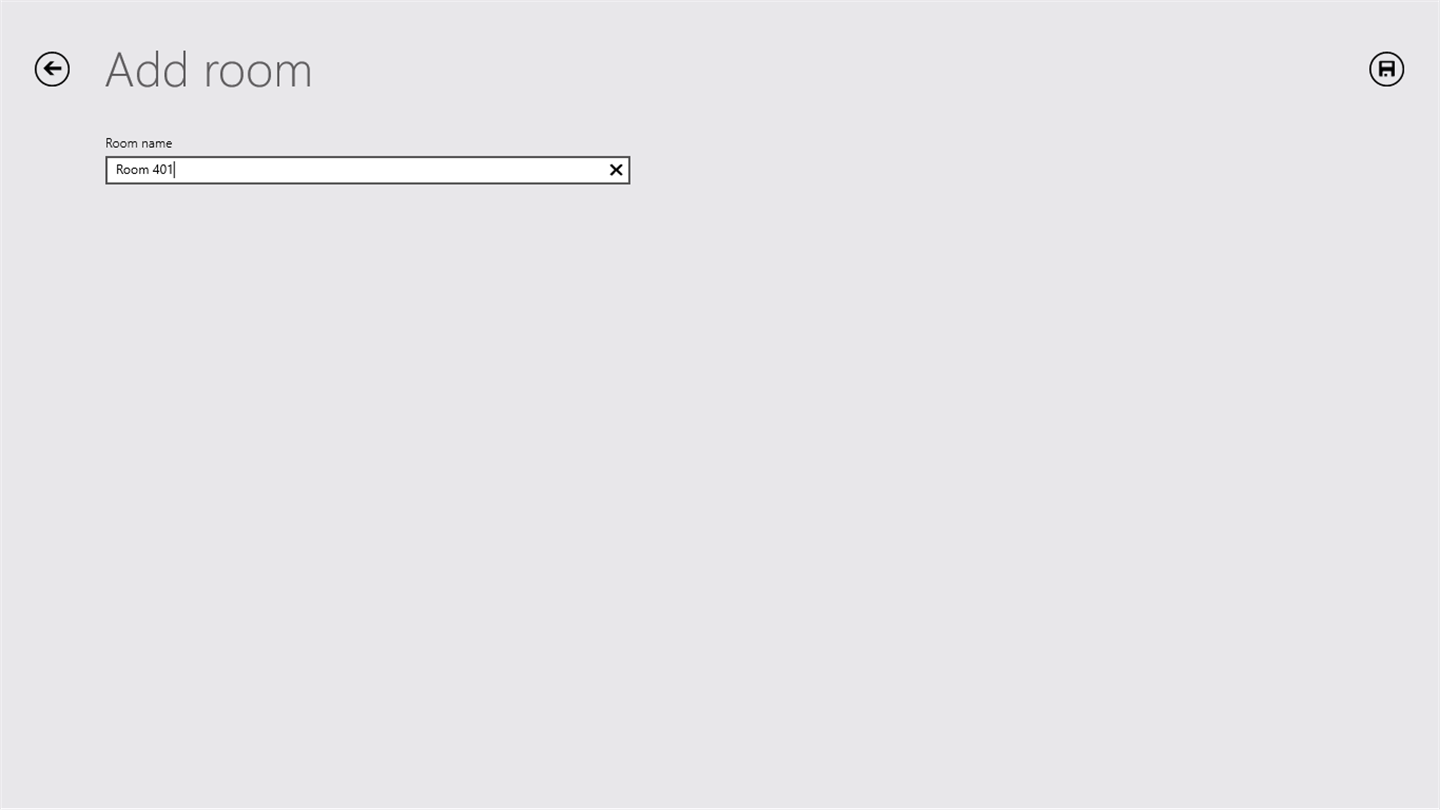Screen dimensions: 1440x810
Task: Hit the left-pointing arrow beside Add room
Action: point(52,69)
